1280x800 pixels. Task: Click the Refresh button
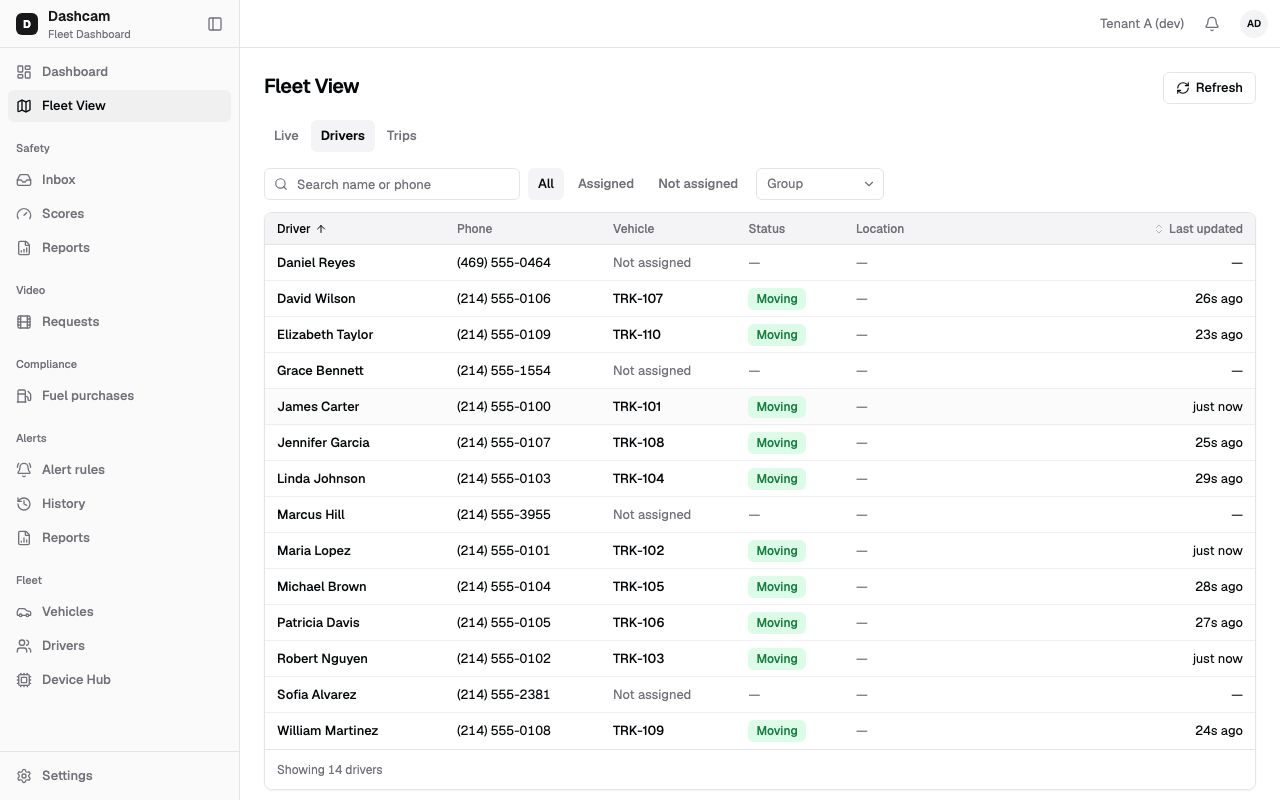(x=1209, y=88)
